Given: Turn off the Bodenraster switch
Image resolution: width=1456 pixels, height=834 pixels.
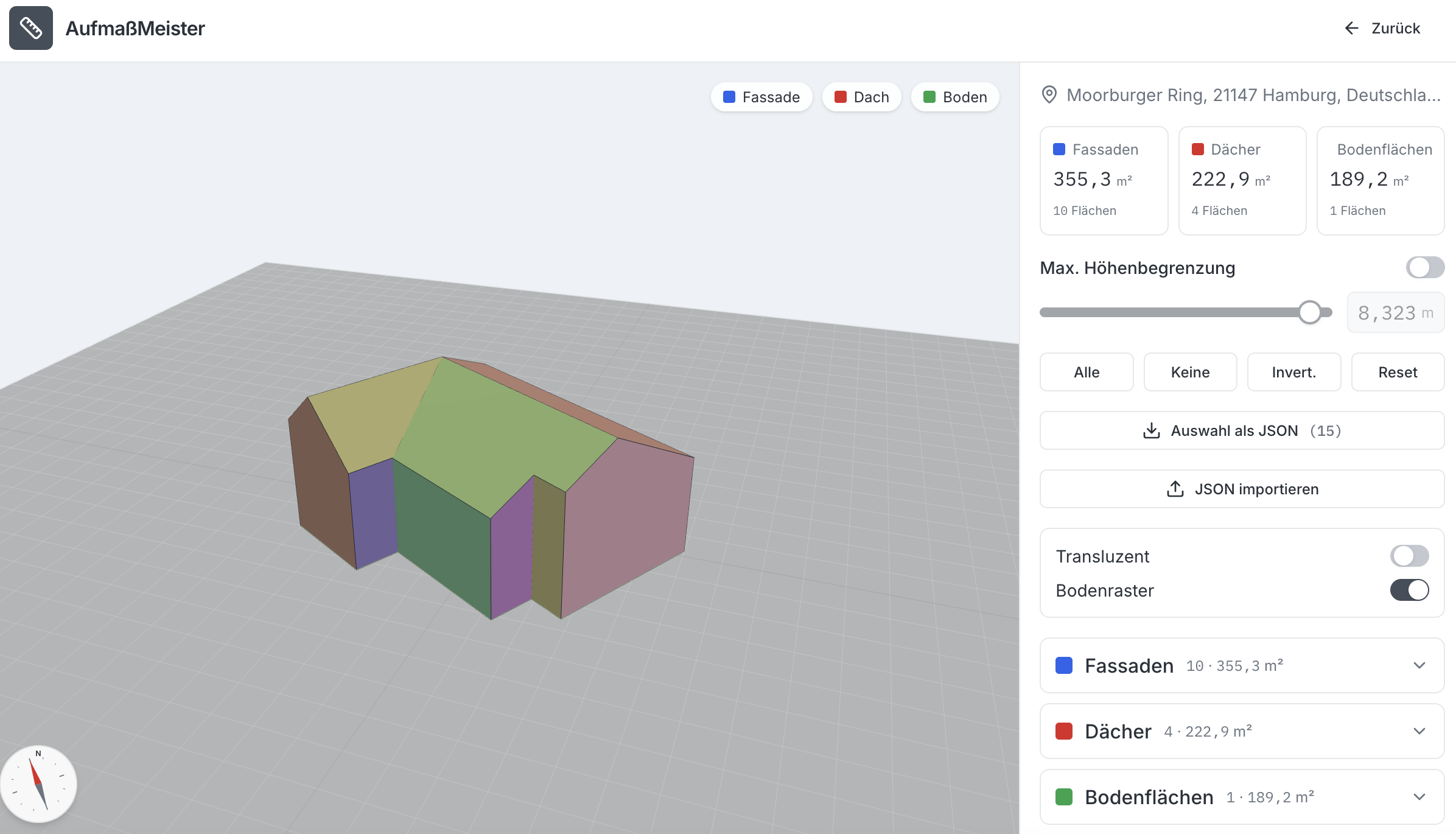Looking at the screenshot, I should (x=1409, y=590).
